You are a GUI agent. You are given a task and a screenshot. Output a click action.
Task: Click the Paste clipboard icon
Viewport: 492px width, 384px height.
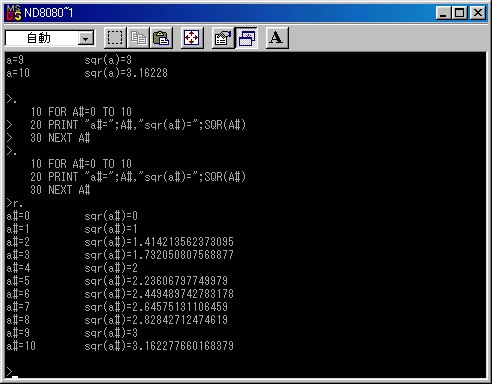coord(161,38)
